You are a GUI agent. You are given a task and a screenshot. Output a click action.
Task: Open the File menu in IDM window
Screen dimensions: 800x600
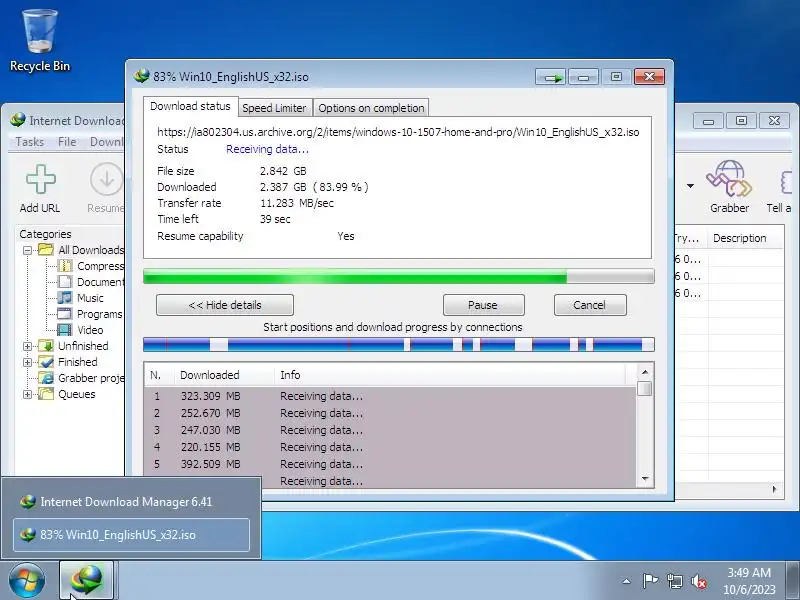point(67,142)
